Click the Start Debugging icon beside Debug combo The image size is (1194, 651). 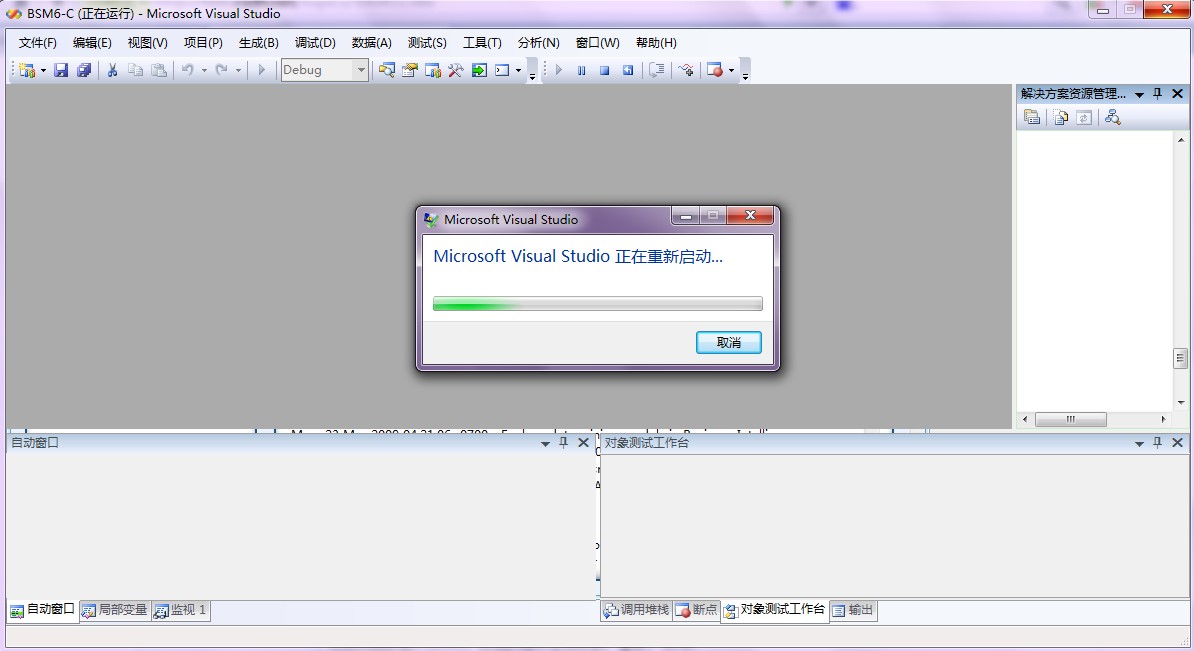(x=261, y=70)
